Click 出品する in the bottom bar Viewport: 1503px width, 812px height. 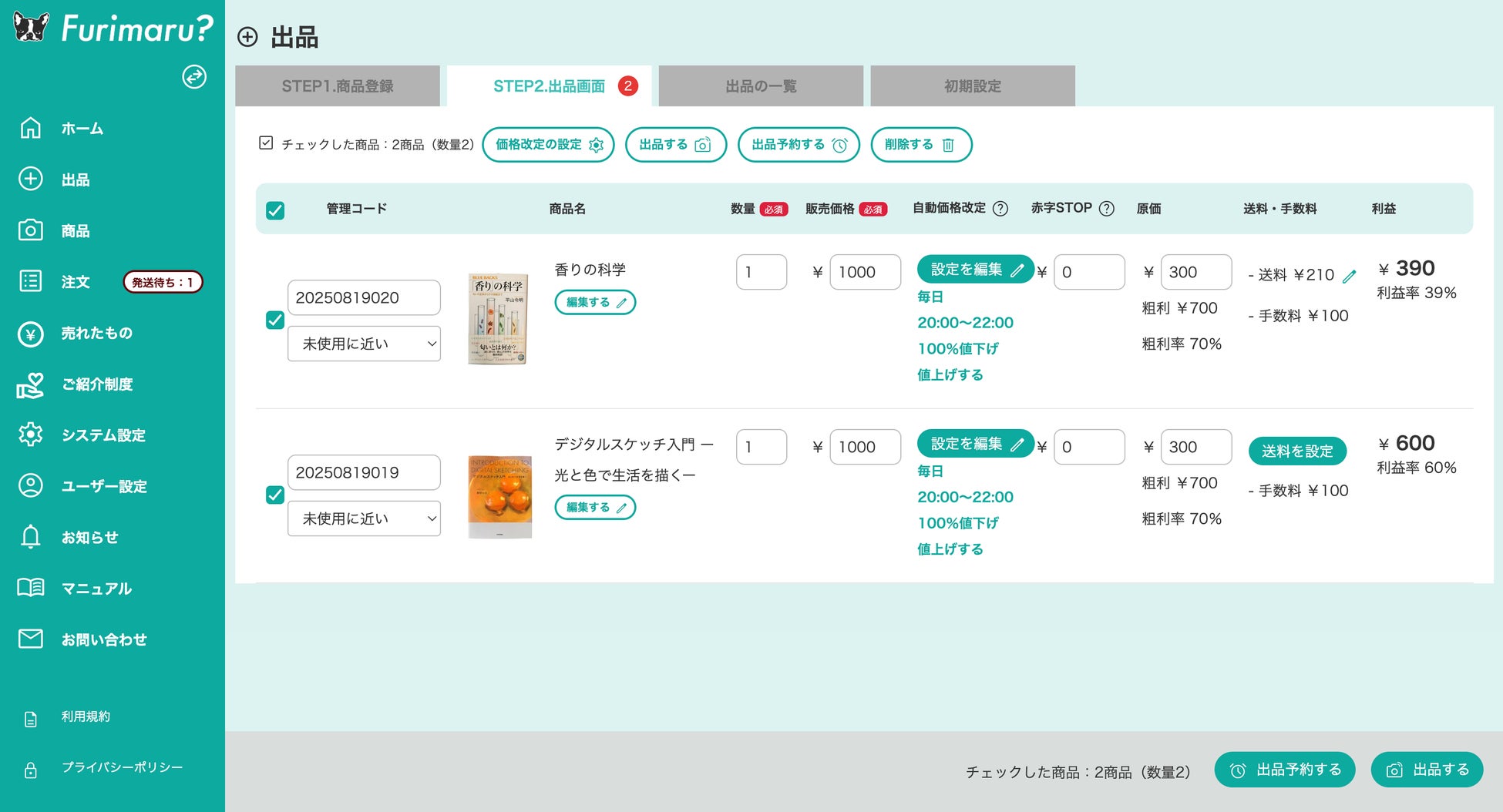click(1426, 769)
